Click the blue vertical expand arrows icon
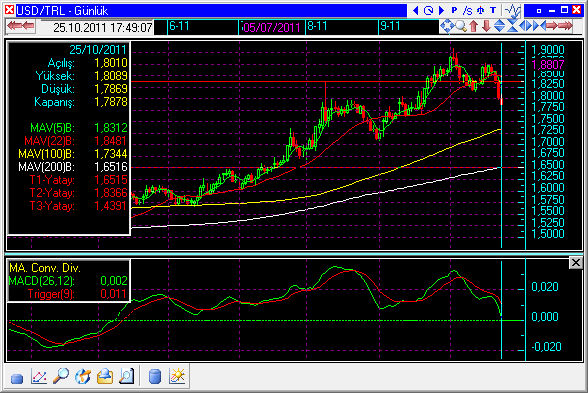 pyautogui.click(x=500, y=26)
